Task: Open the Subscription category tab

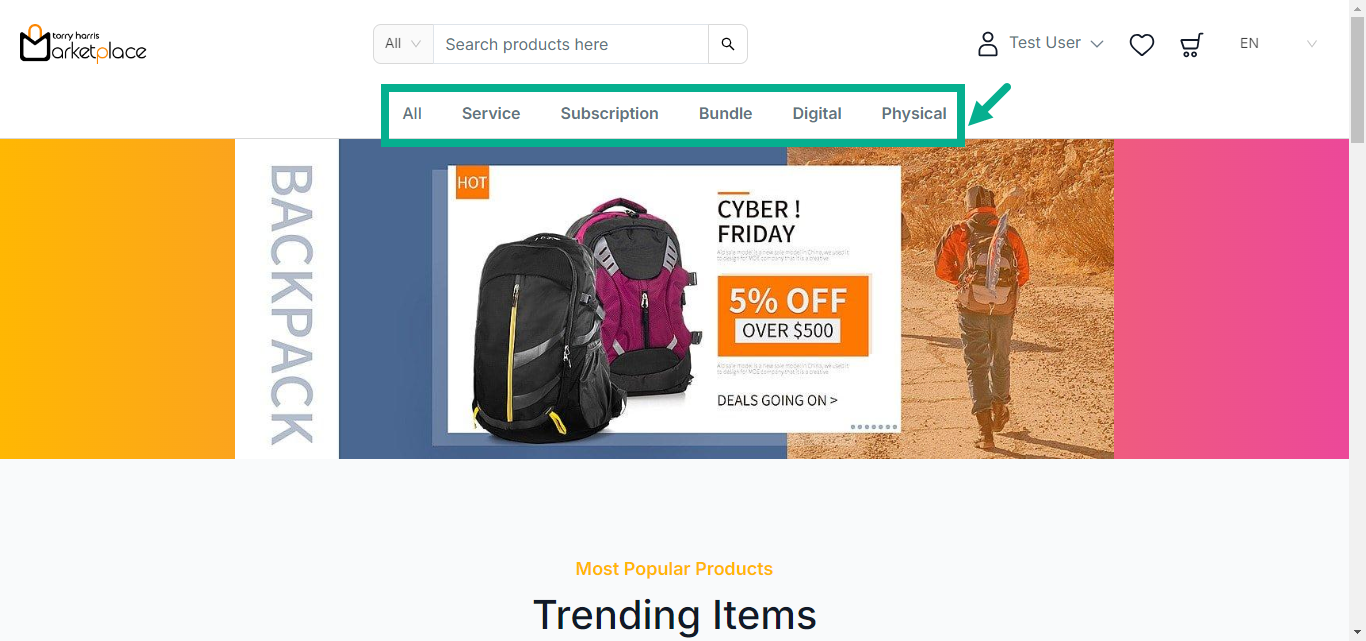Action: [x=609, y=114]
